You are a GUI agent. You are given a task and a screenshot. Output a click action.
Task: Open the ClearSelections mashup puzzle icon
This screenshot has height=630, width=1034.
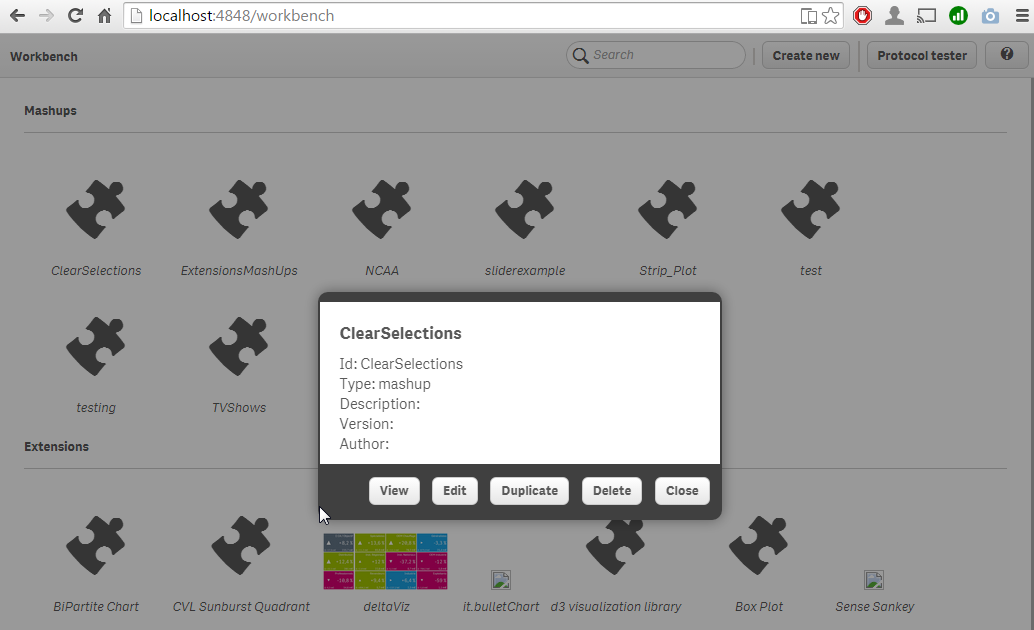(96, 209)
